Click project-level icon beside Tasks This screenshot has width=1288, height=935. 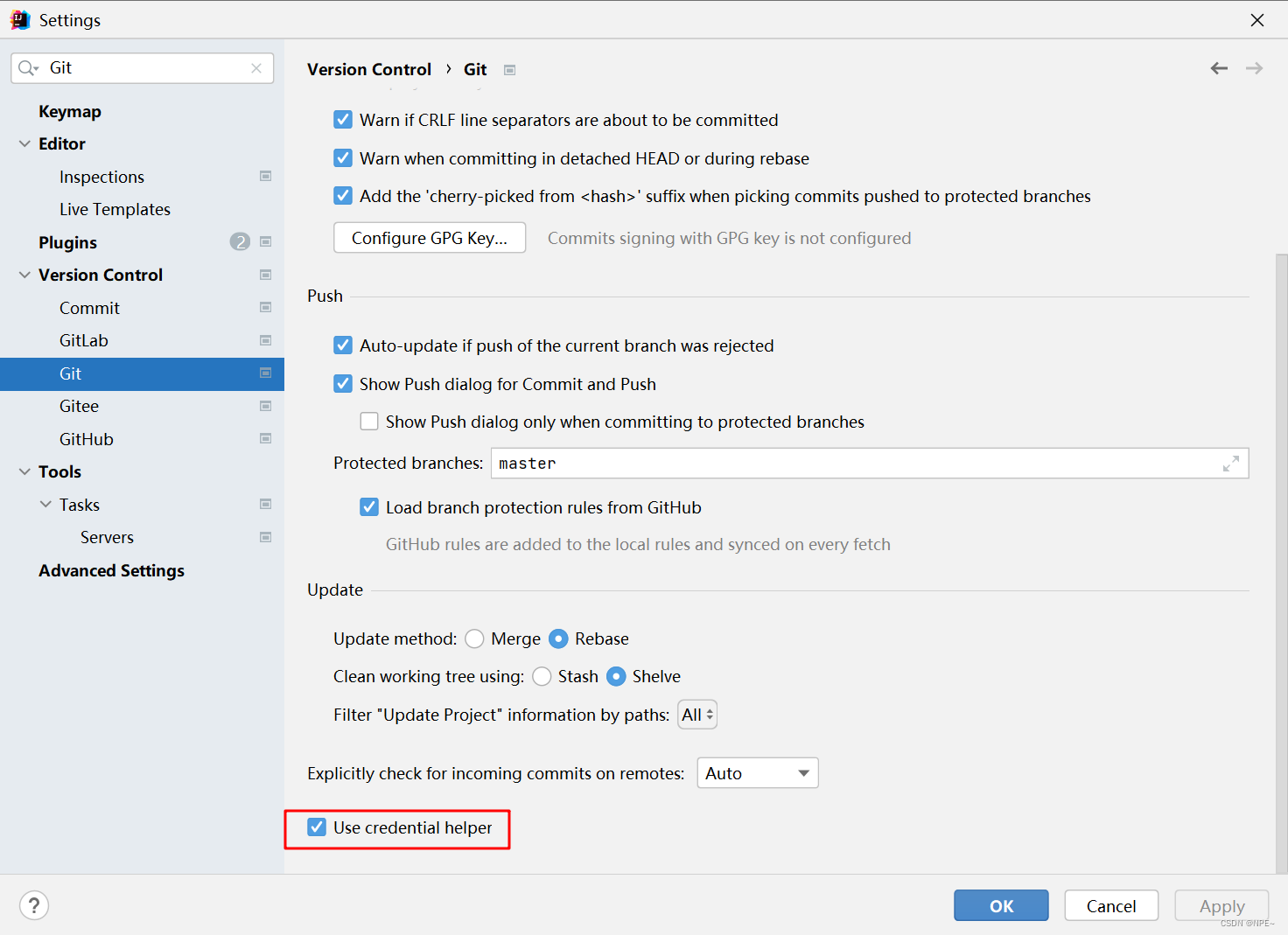pyautogui.click(x=266, y=504)
